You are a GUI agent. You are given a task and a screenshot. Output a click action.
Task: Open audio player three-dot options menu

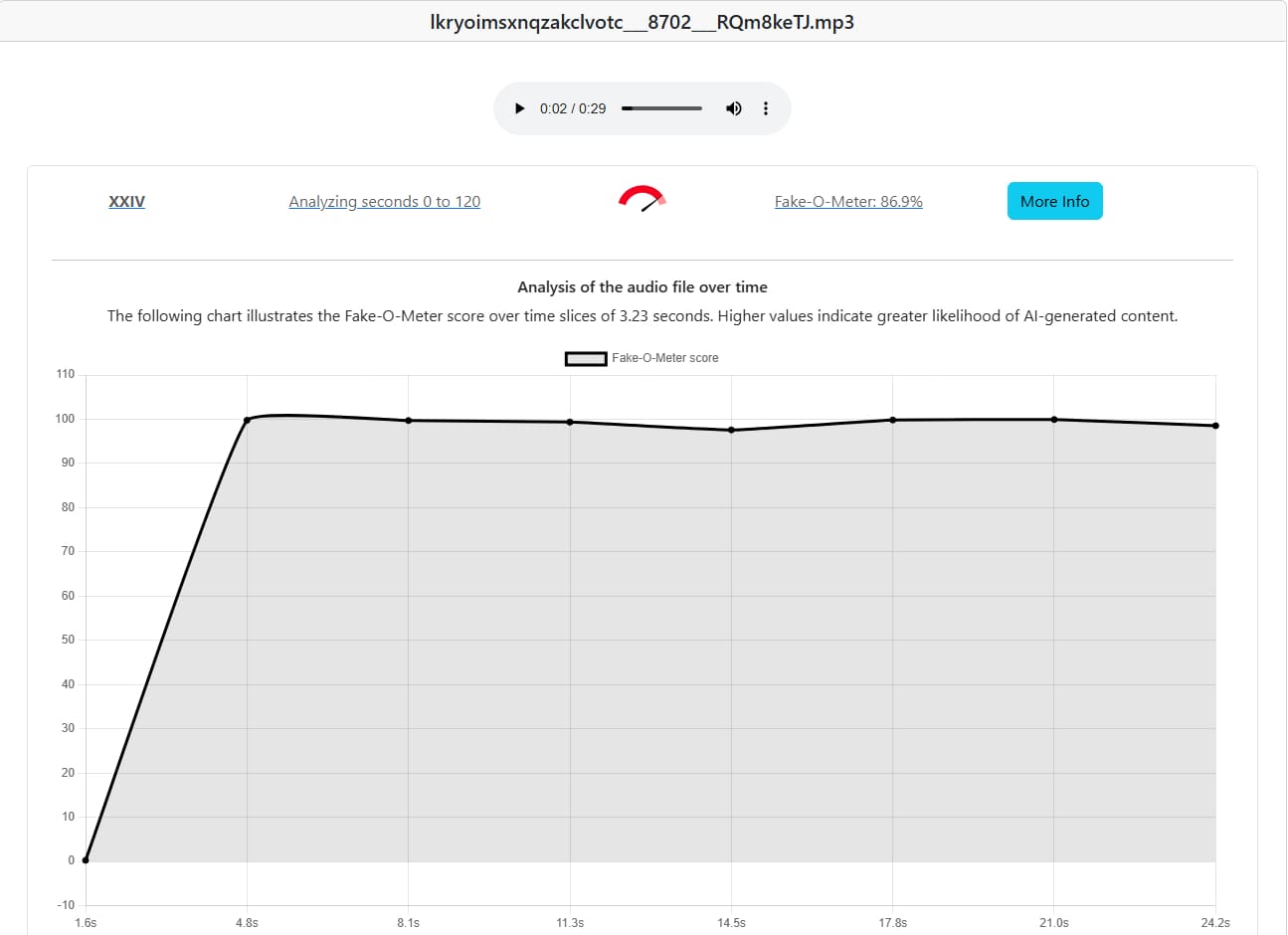click(x=765, y=108)
